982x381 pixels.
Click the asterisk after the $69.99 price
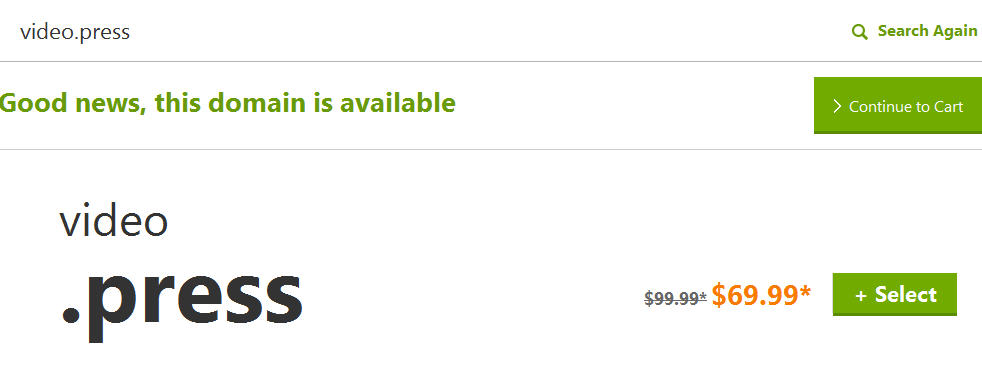click(x=805, y=291)
